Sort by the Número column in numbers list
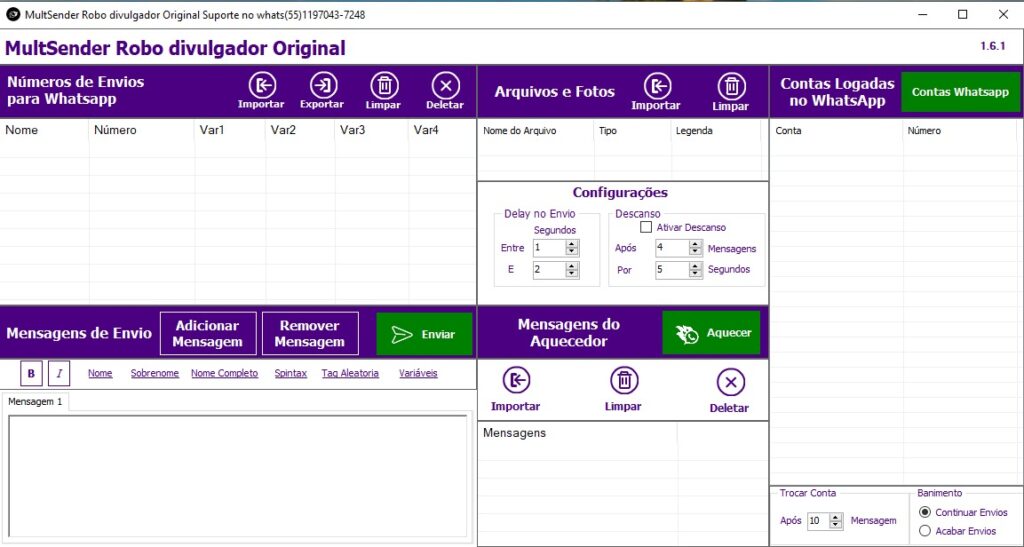This screenshot has height=547, width=1024. coord(142,130)
